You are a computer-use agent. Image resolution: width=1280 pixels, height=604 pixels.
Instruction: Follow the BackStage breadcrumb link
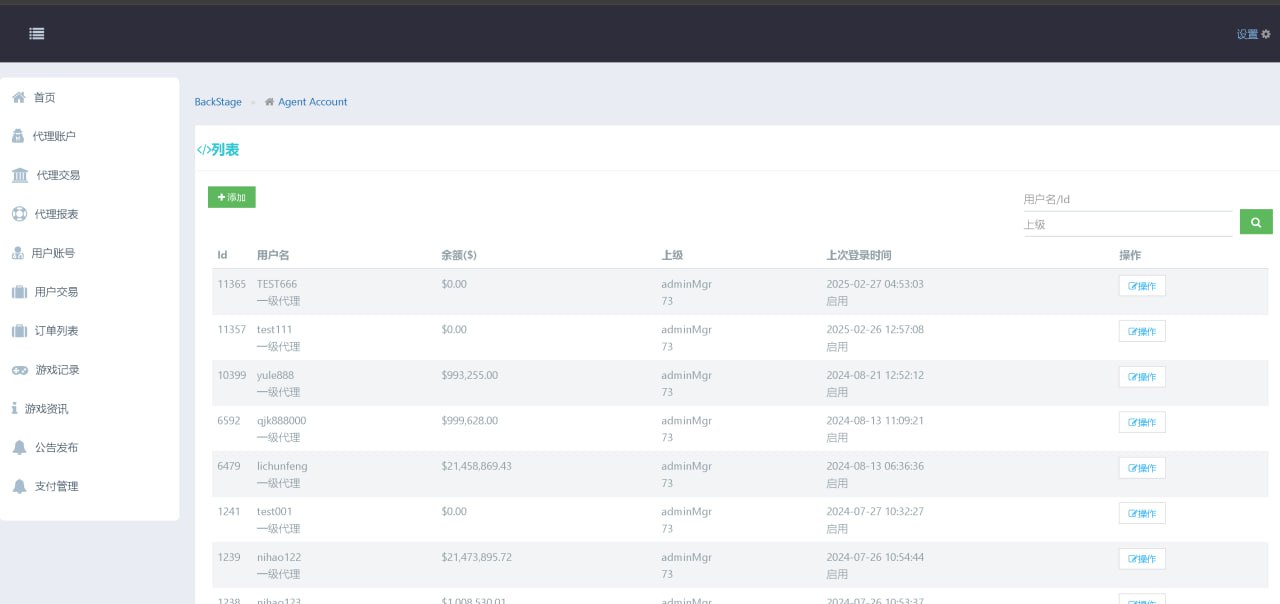pos(218,102)
